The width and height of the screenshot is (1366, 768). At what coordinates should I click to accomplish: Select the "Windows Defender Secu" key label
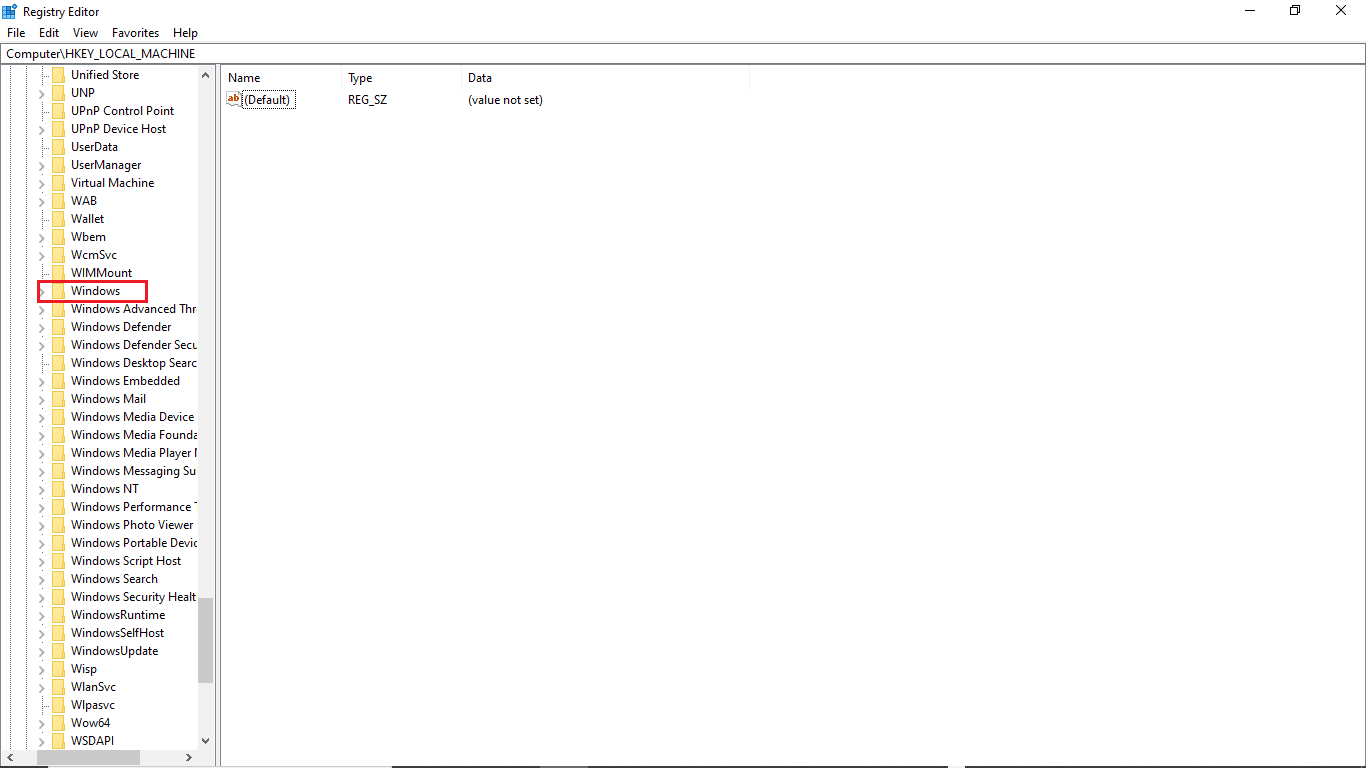(134, 345)
